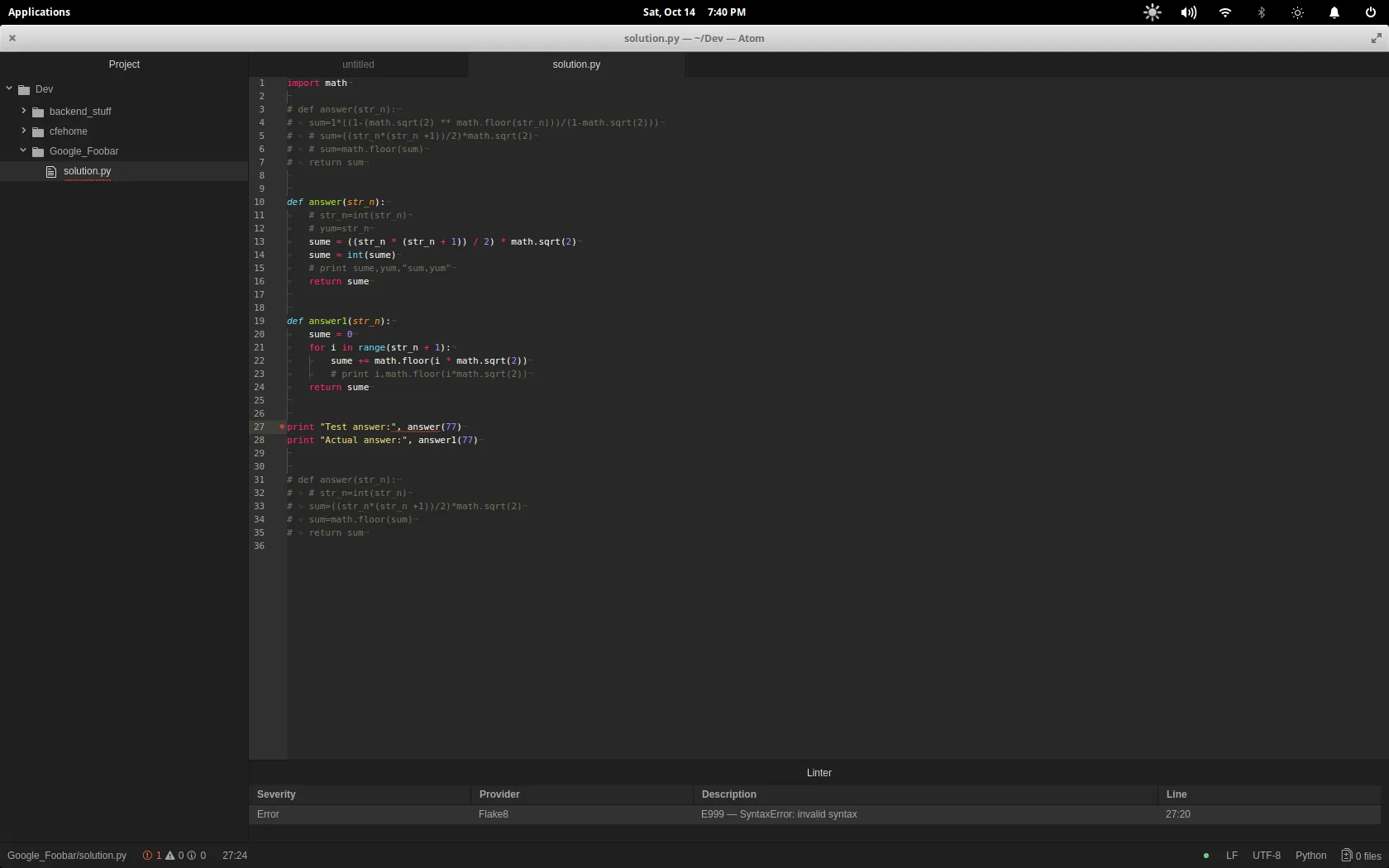Open the volume indicator in top panel
Image resolution: width=1389 pixels, height=868 pixels.
coord(1188,12)
